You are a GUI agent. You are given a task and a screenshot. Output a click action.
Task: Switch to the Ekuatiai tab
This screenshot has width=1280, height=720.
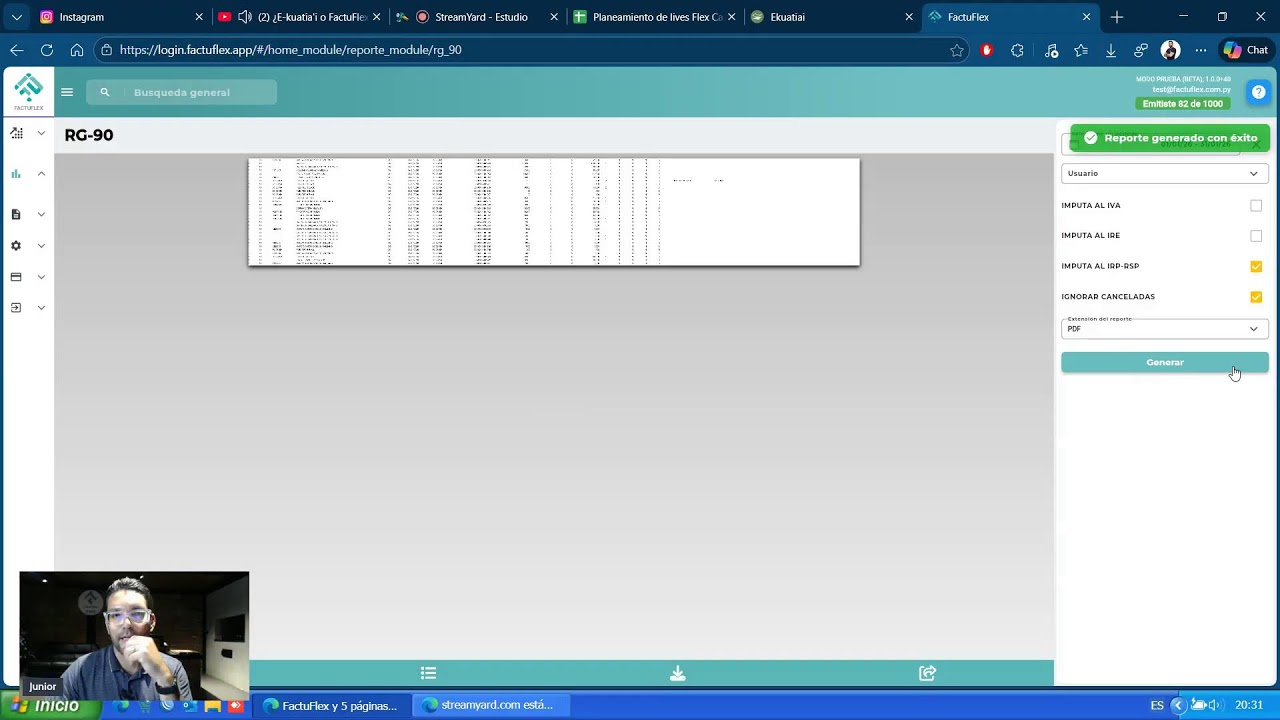(x=832, y=17)
